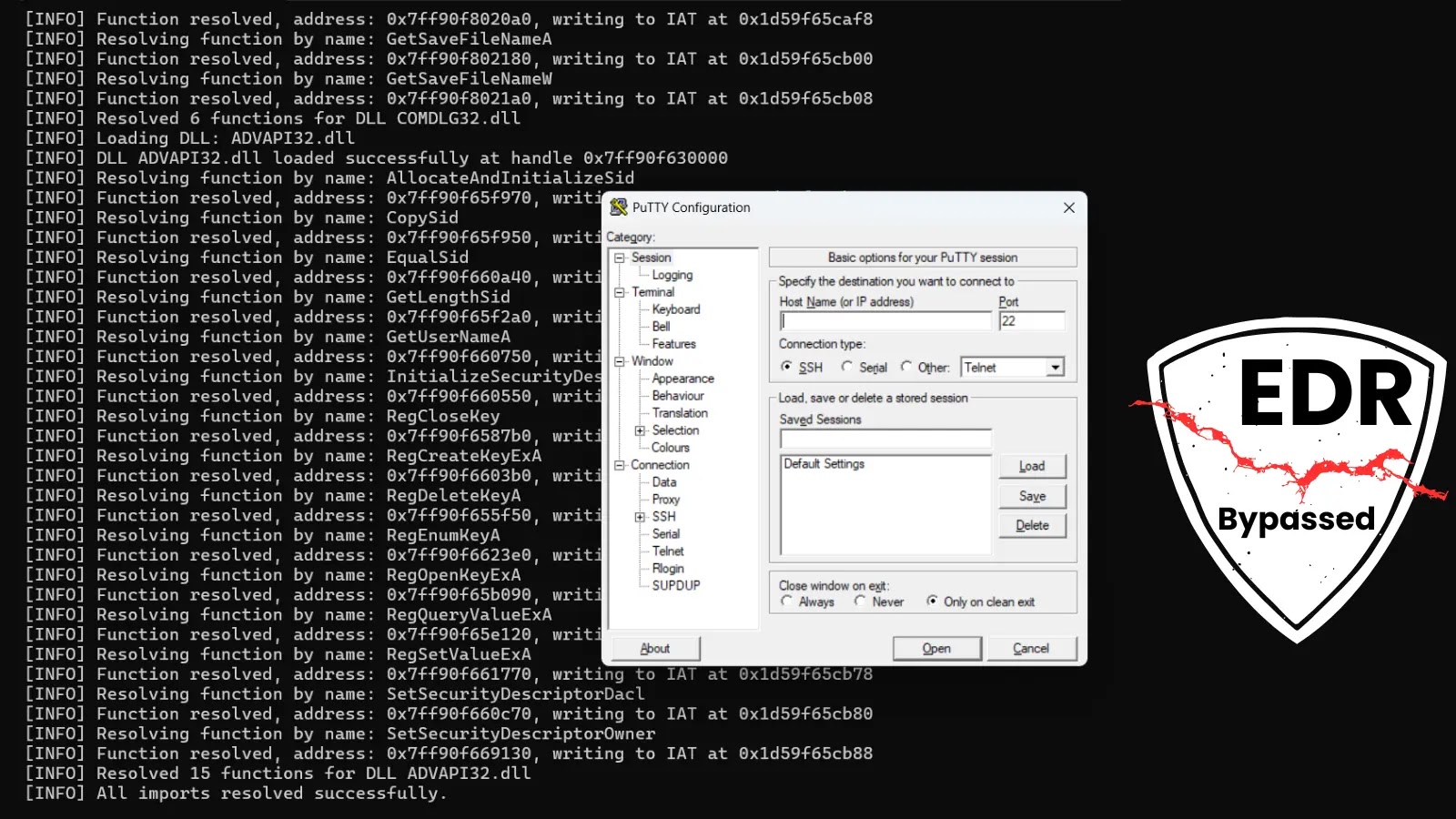Open the Logging settings page
The height and width of the screenshot is (819, 1456).
(x=672, y=274)
